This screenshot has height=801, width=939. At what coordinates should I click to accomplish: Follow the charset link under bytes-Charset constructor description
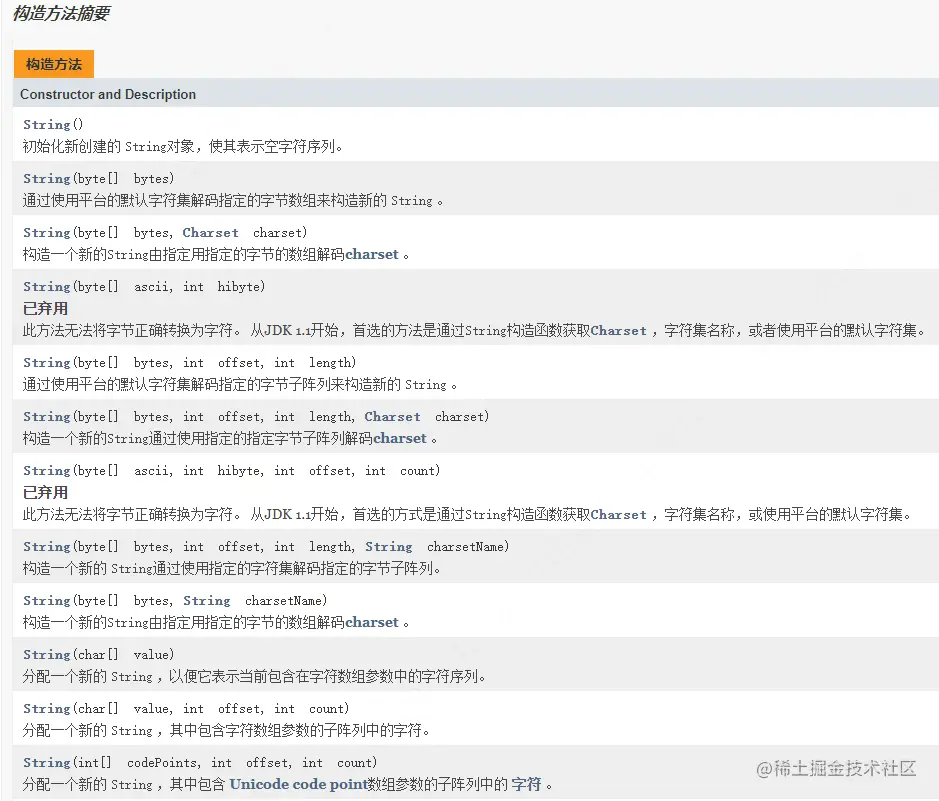(x=372, y=254)
